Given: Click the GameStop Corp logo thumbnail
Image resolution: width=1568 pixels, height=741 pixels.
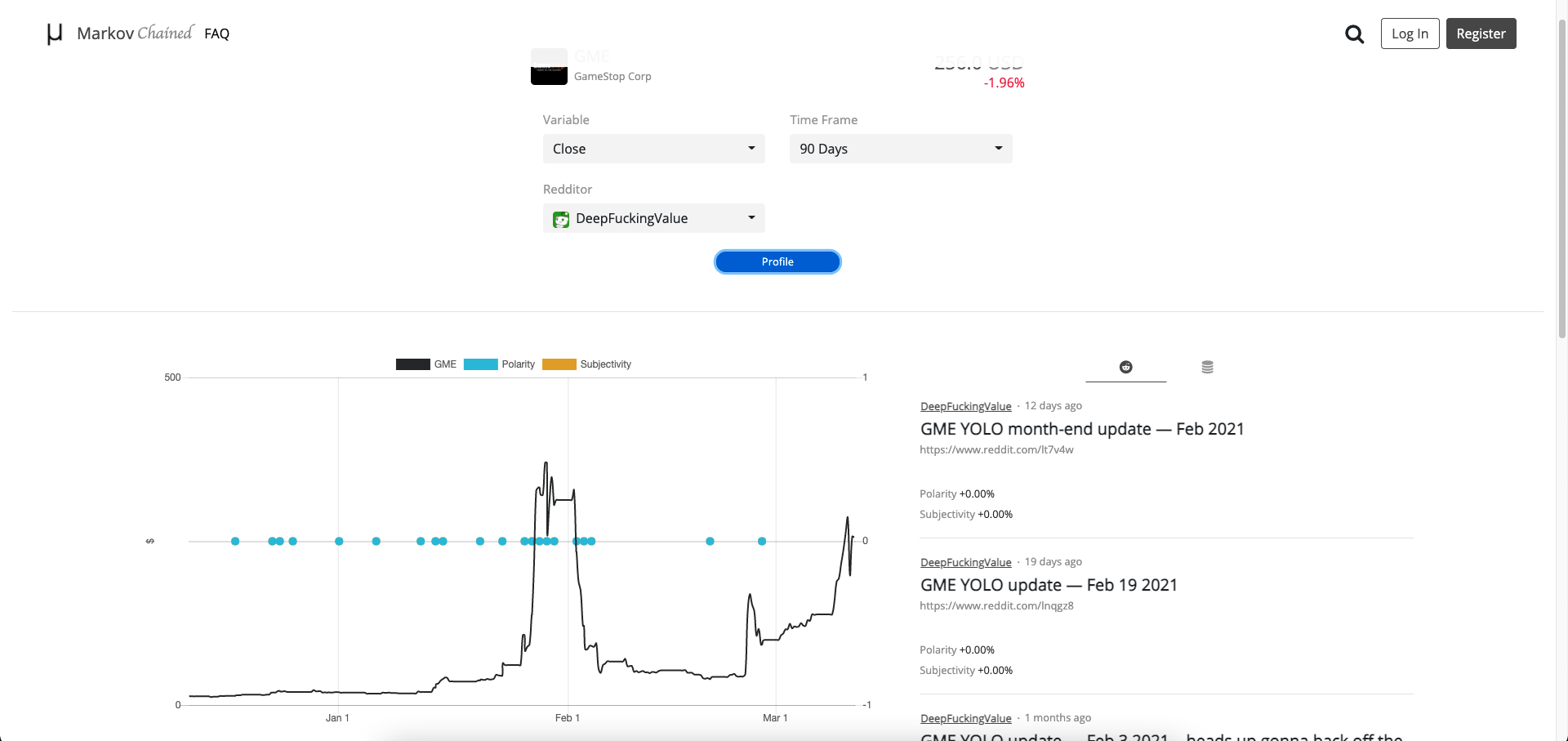Looking at the screenshot, I should click(549, 67).
